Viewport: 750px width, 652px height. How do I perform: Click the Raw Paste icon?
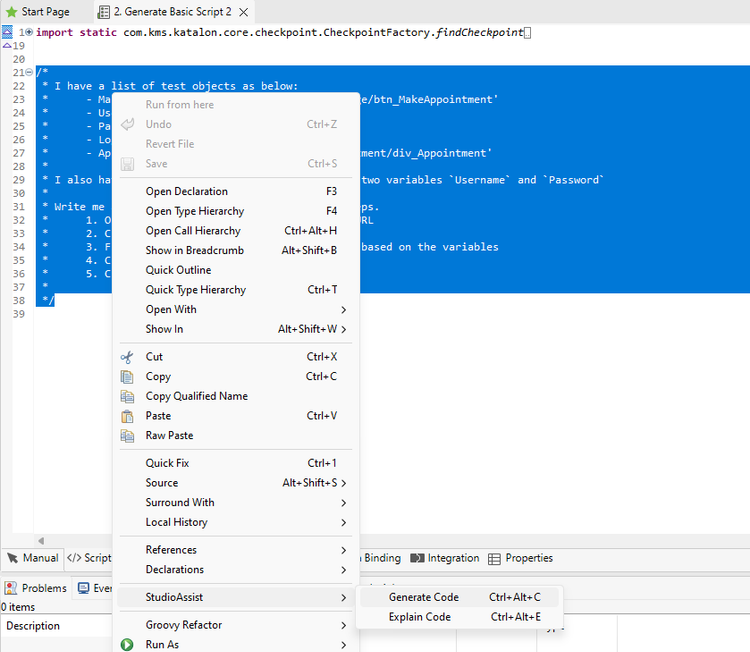127,436
